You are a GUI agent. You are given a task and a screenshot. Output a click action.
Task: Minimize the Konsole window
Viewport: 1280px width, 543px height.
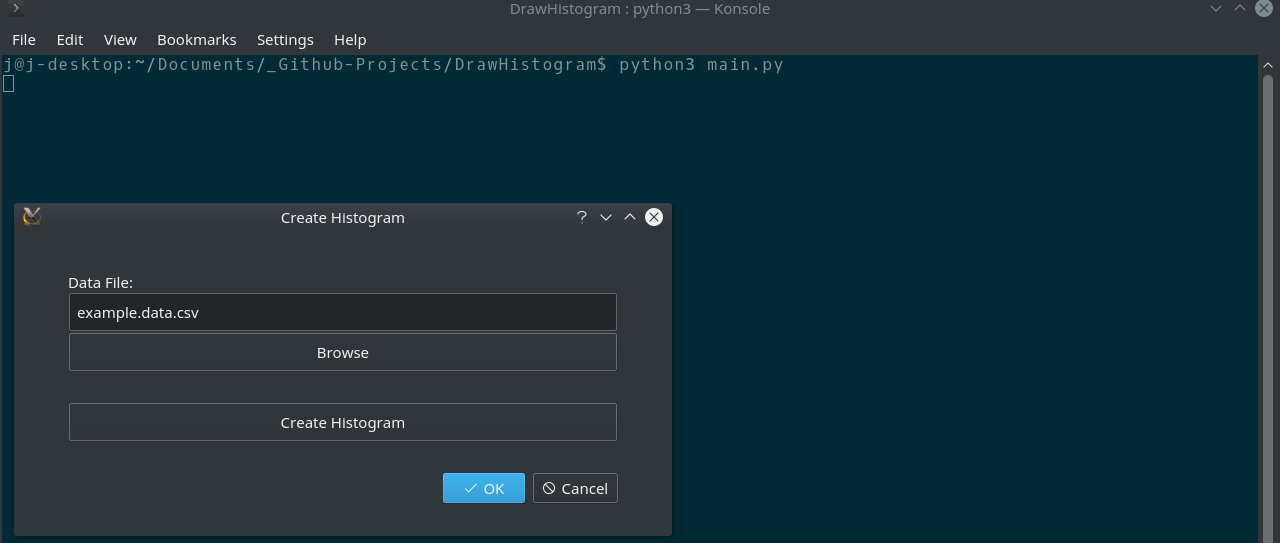coord(1216,8)
